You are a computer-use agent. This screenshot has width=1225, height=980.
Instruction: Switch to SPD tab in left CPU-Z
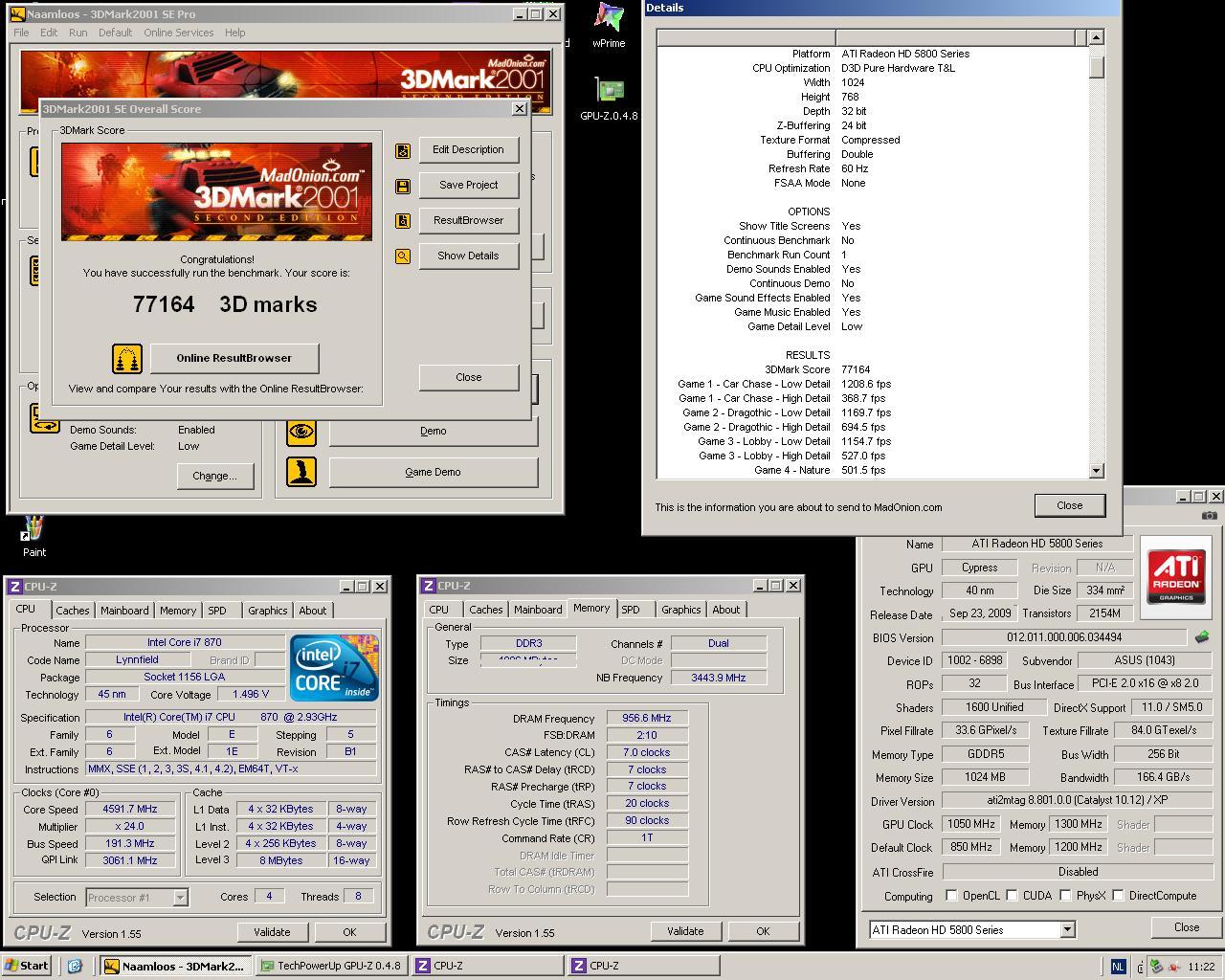tap(217, 611)
